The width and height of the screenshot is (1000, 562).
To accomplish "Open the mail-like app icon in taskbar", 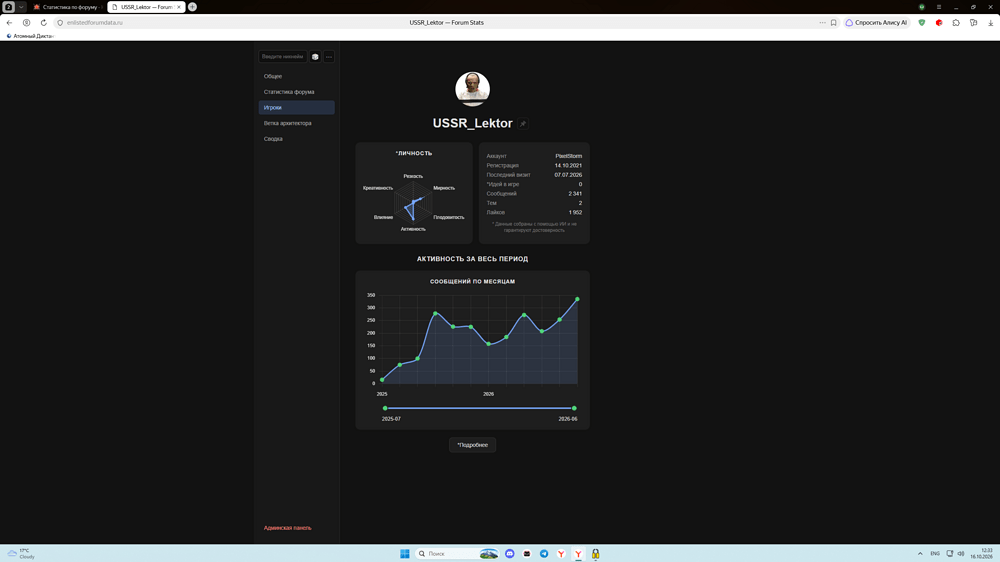I will click(527, 554).
